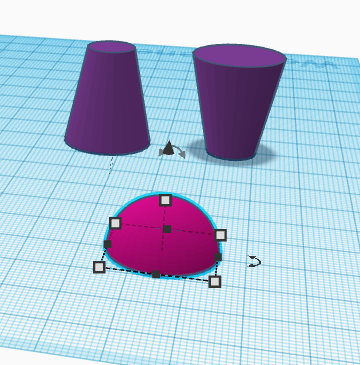Click the black midpoint handle on dome's front edge
360x365 pixels.
point(156,274)
